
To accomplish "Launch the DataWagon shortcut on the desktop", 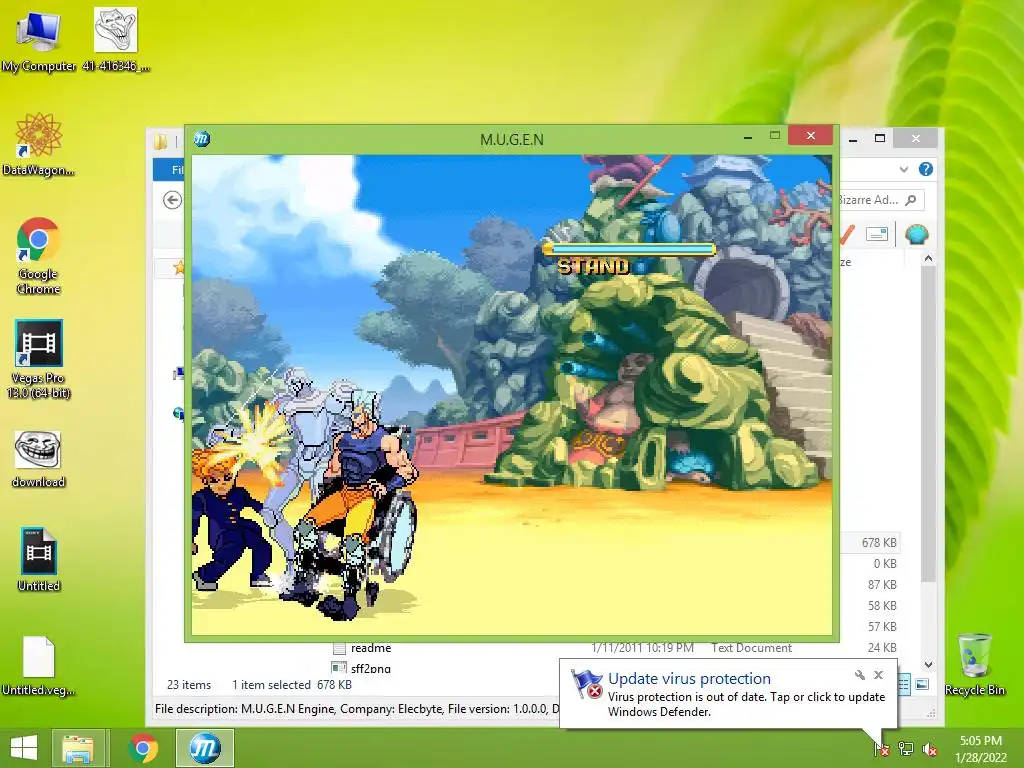I will pos(39,145).
